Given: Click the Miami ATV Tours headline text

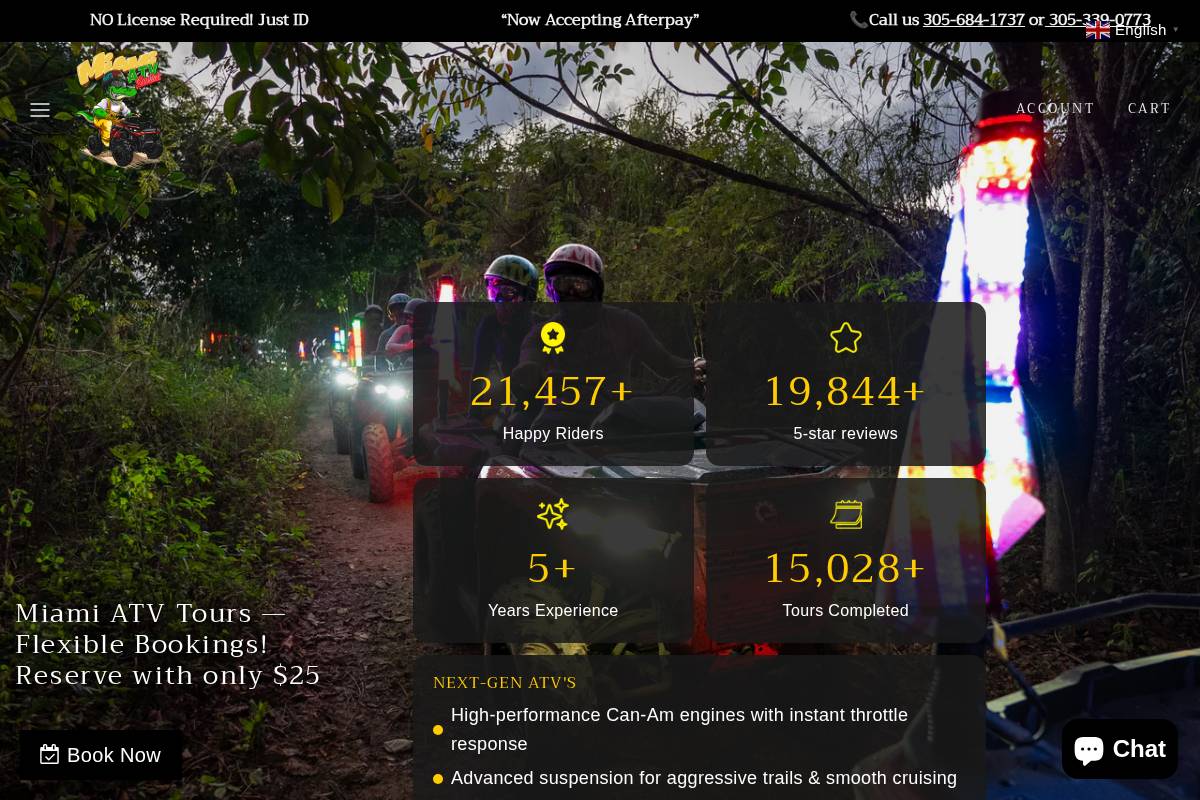Looking at the screenshot, I should click(168, 644).
